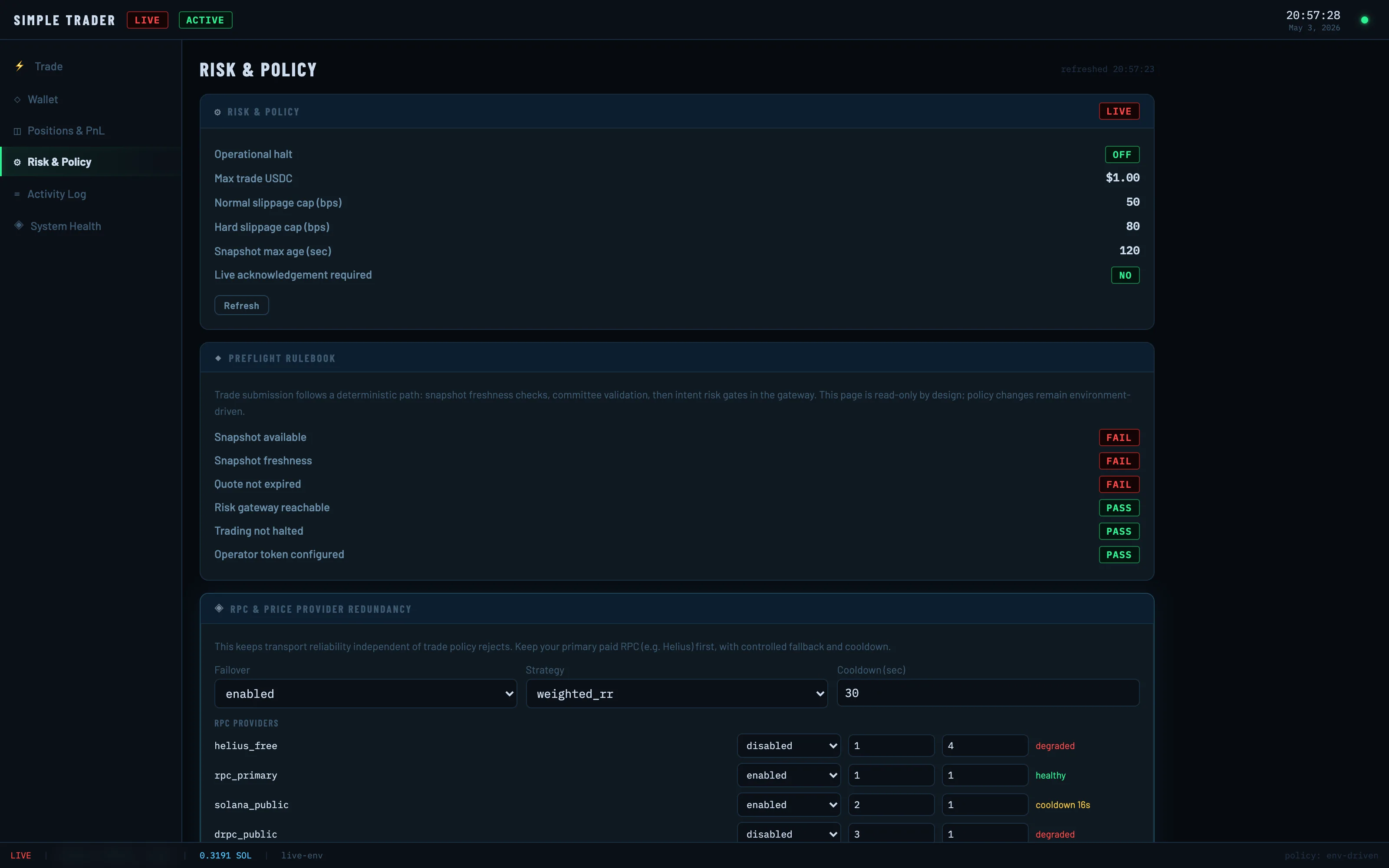Click the refreshed 20:57:23 timestamp
Screen dimensions: 1389x868
[1107, 69]
